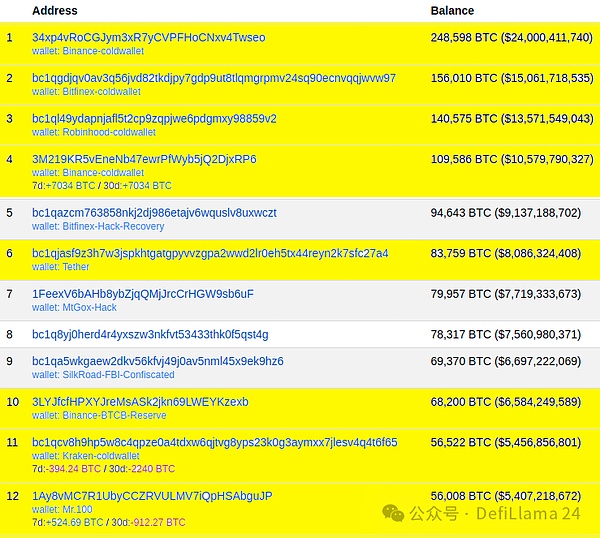Click the WeChat logo icon in the watermark

pos(392,513)
